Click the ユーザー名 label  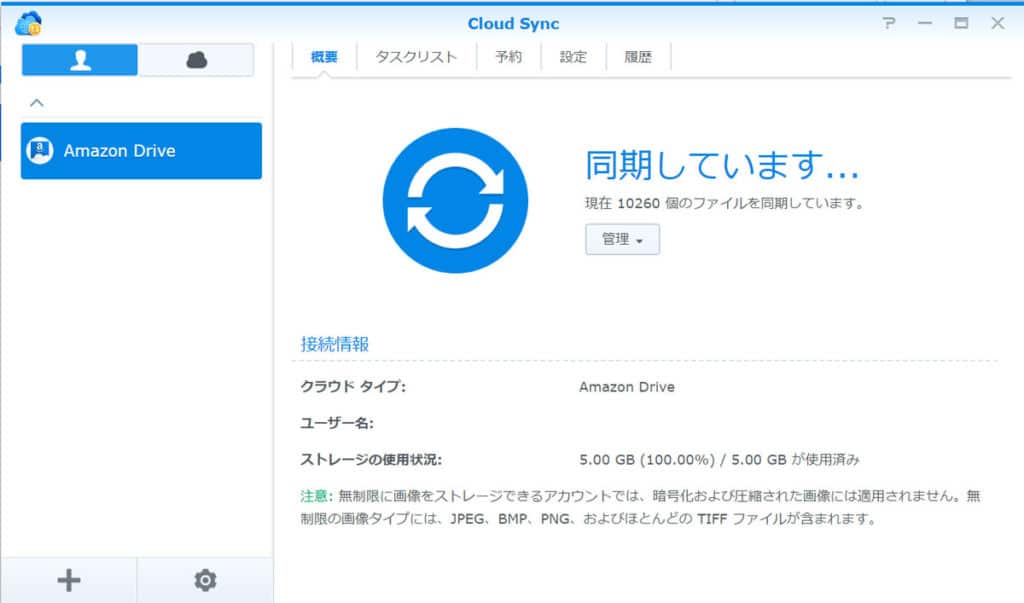click(x=337, y=423)
